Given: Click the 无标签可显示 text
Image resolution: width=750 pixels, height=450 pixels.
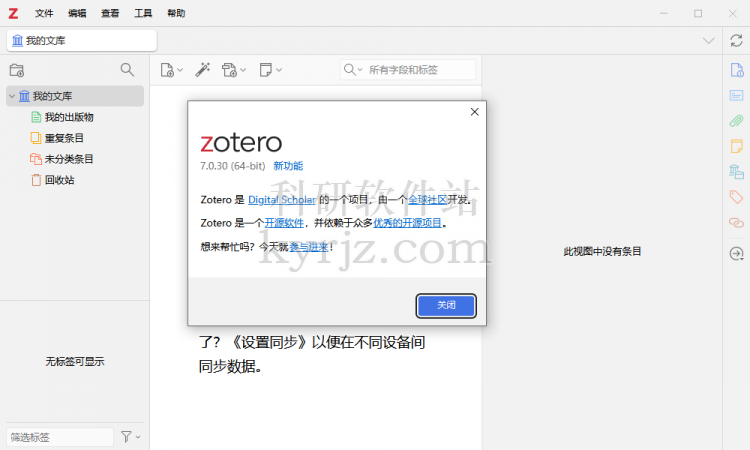Looking at the screenshot, I should 75,362.
